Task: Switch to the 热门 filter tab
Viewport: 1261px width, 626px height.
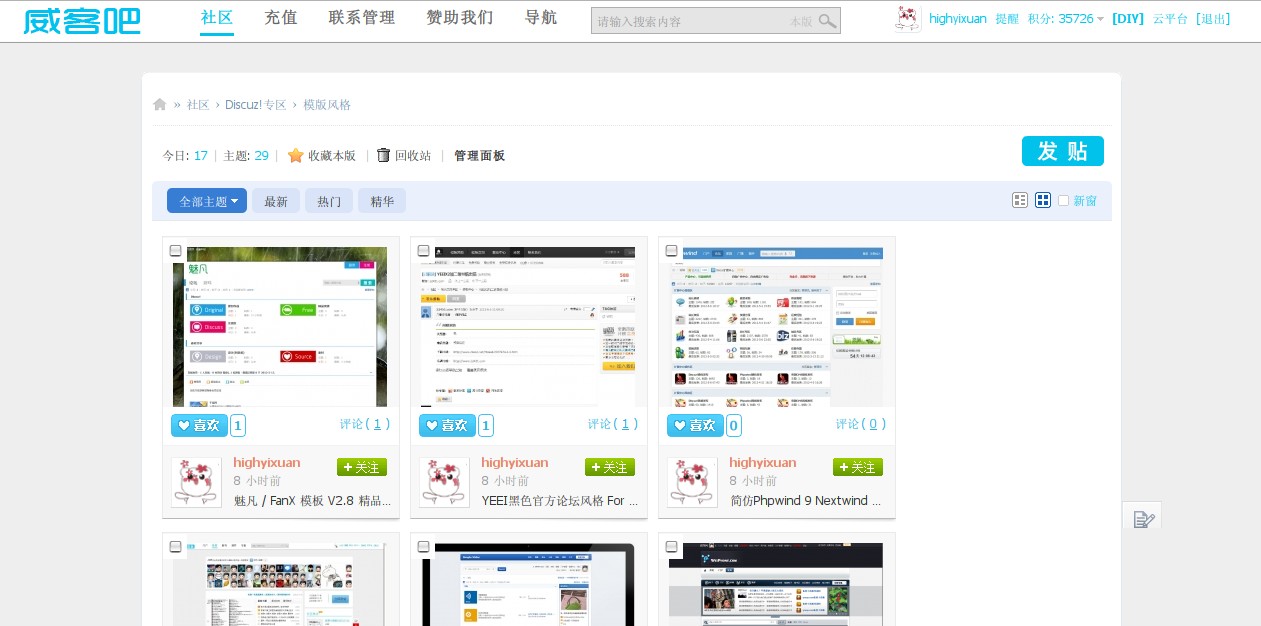Action: (329, 201)
